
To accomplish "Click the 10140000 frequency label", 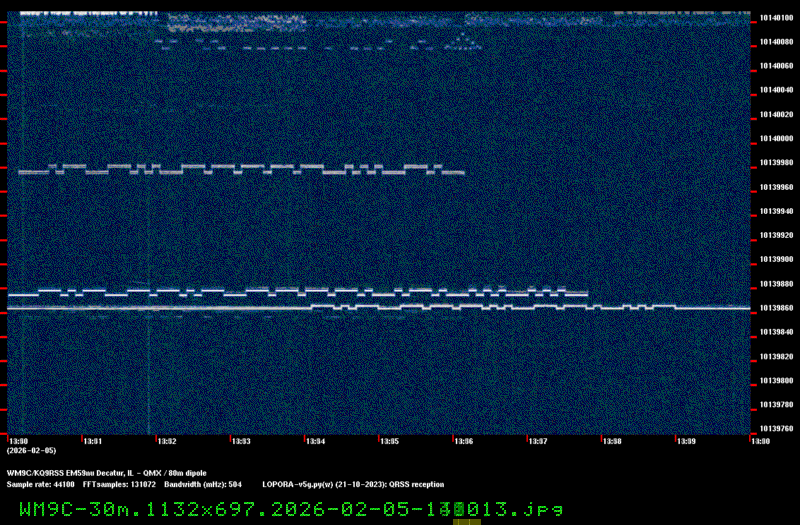I will 776,139.
